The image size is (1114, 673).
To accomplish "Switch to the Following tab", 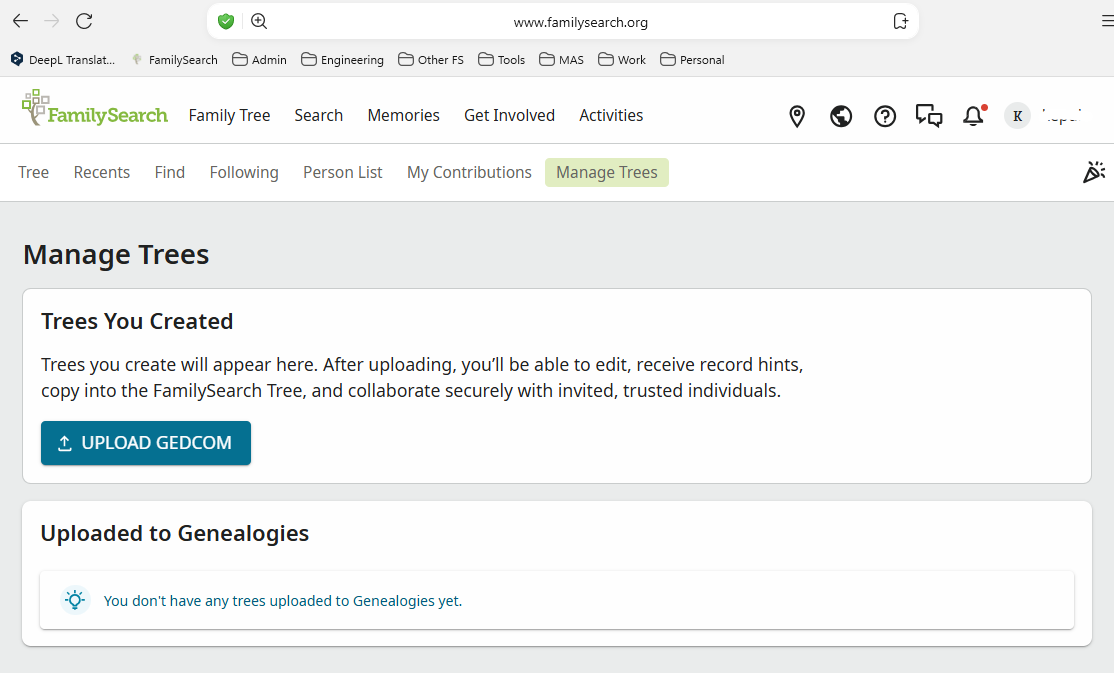I will [244, 173].
